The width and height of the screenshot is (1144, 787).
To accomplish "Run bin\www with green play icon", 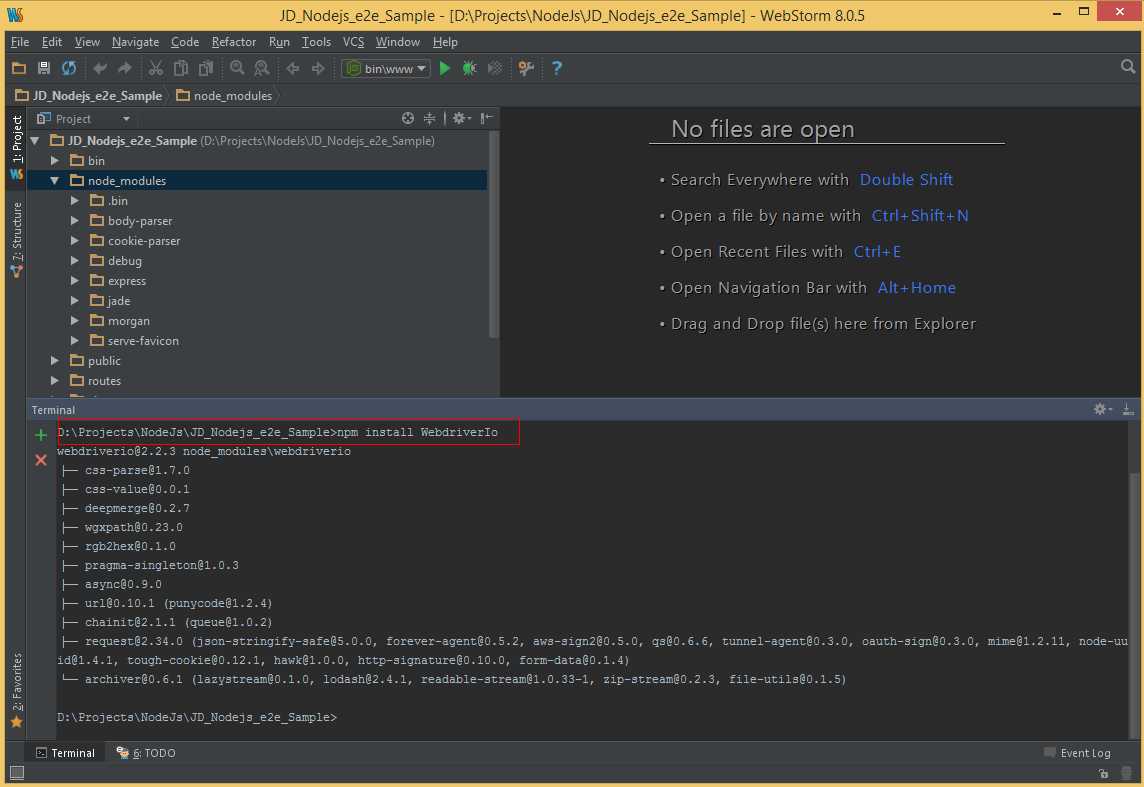I will [x=444, y=69].
